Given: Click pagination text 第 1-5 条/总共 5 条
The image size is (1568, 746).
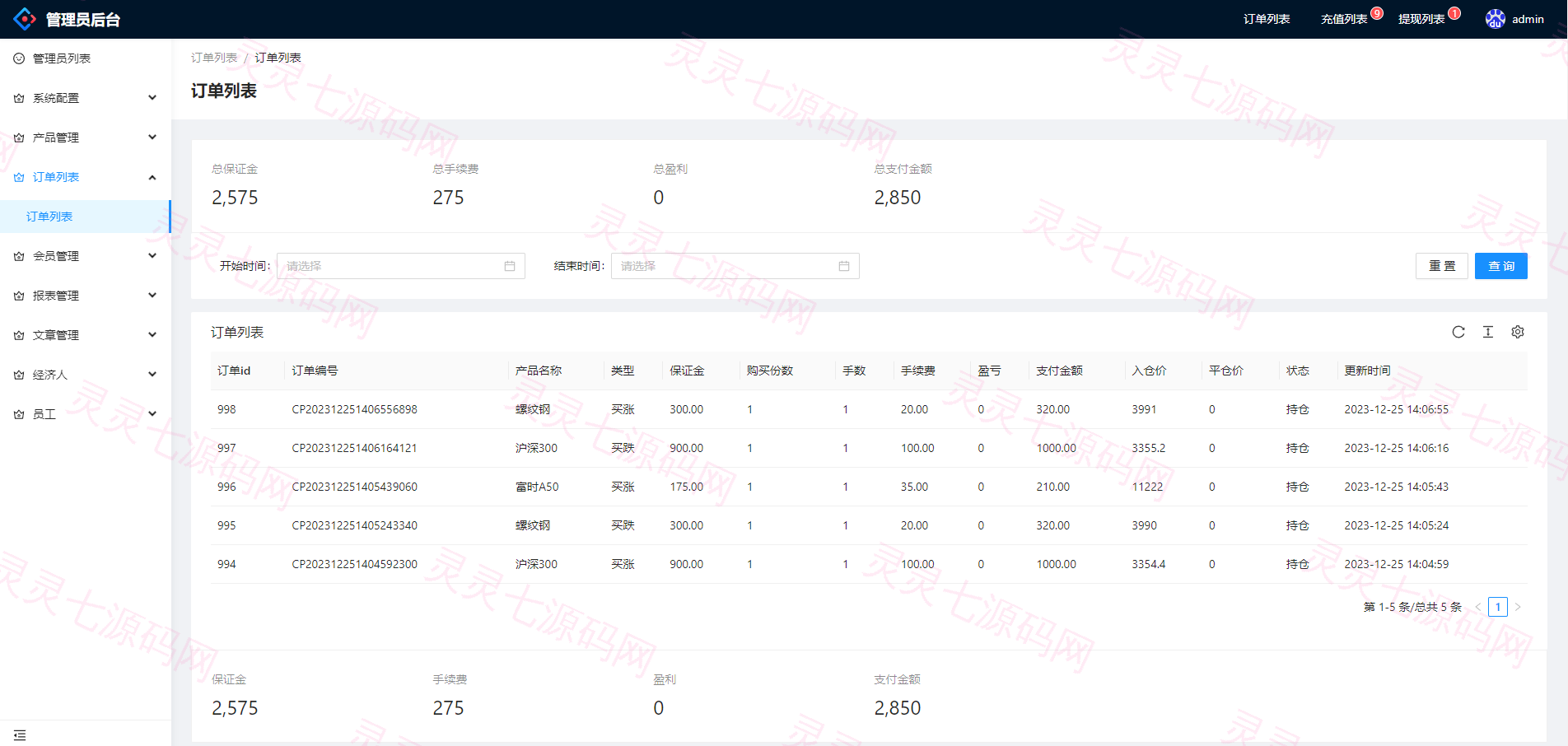Looking at the screenshot, I should pyautogui.click(x=1412, y=607).
